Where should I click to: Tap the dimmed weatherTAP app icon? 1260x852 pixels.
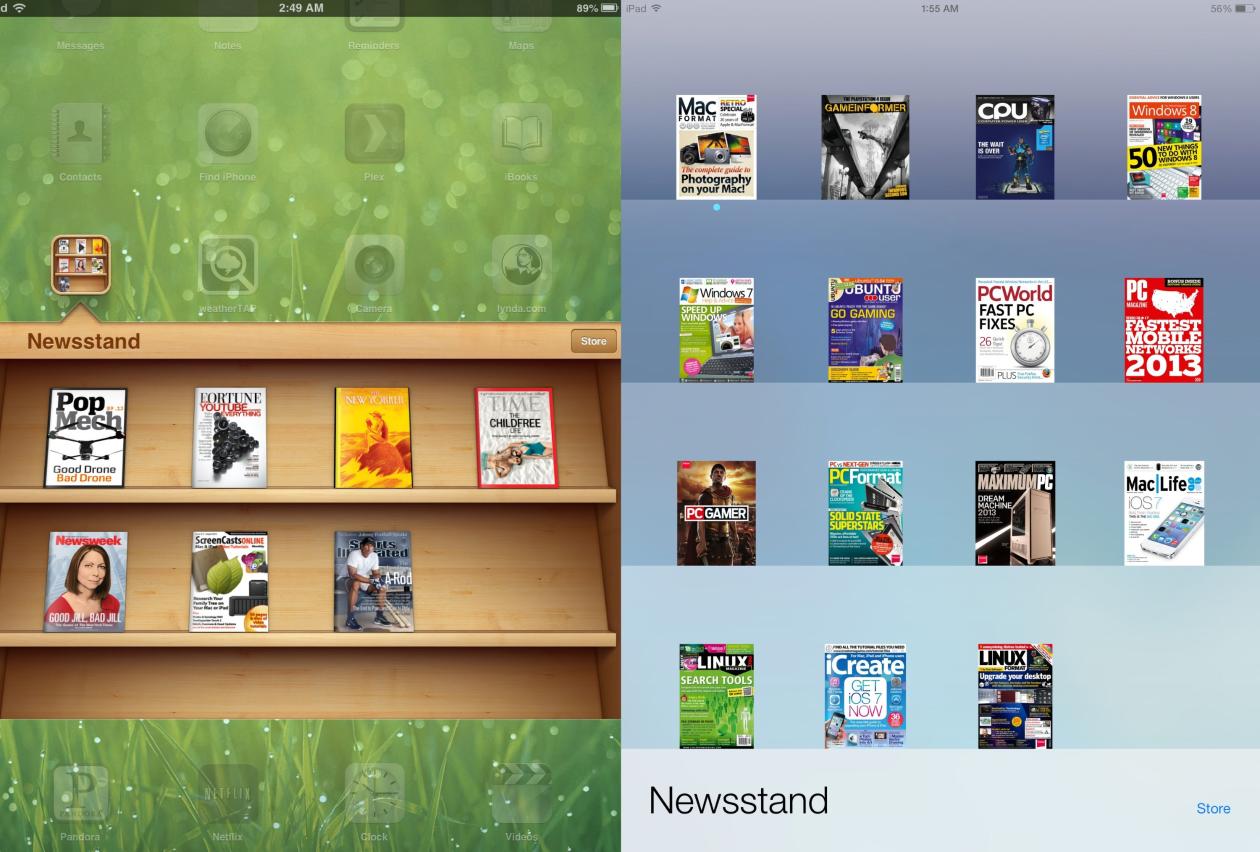[227, 265]
